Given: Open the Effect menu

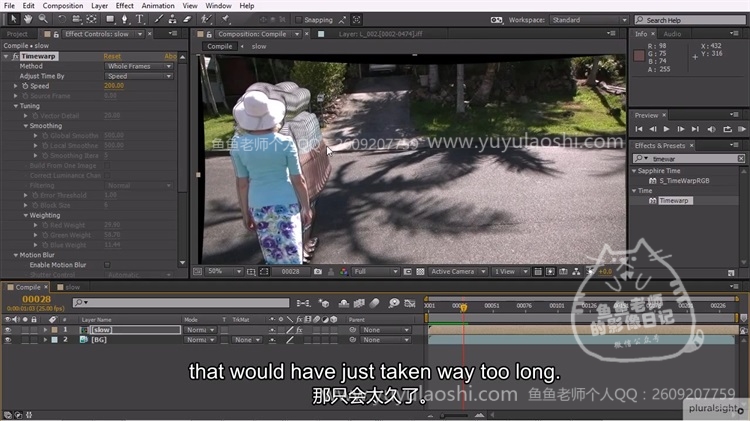Looking at the screenshot, I should [124, 6].
